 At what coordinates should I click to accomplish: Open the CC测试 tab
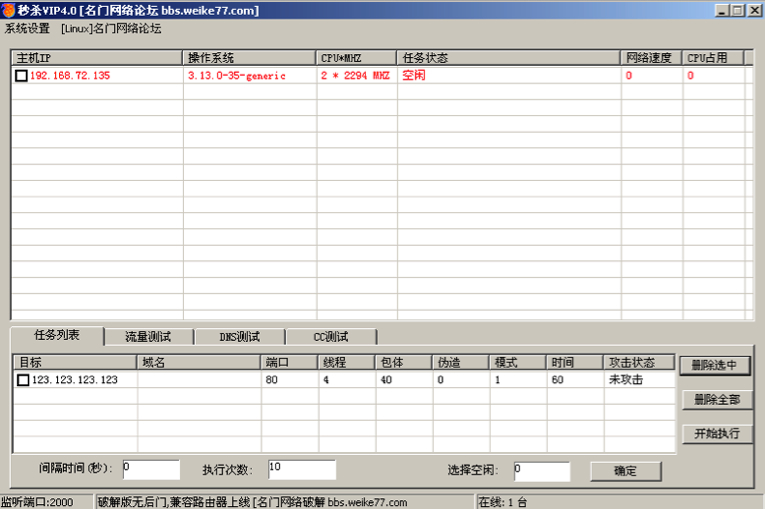(x=331, y=337)
